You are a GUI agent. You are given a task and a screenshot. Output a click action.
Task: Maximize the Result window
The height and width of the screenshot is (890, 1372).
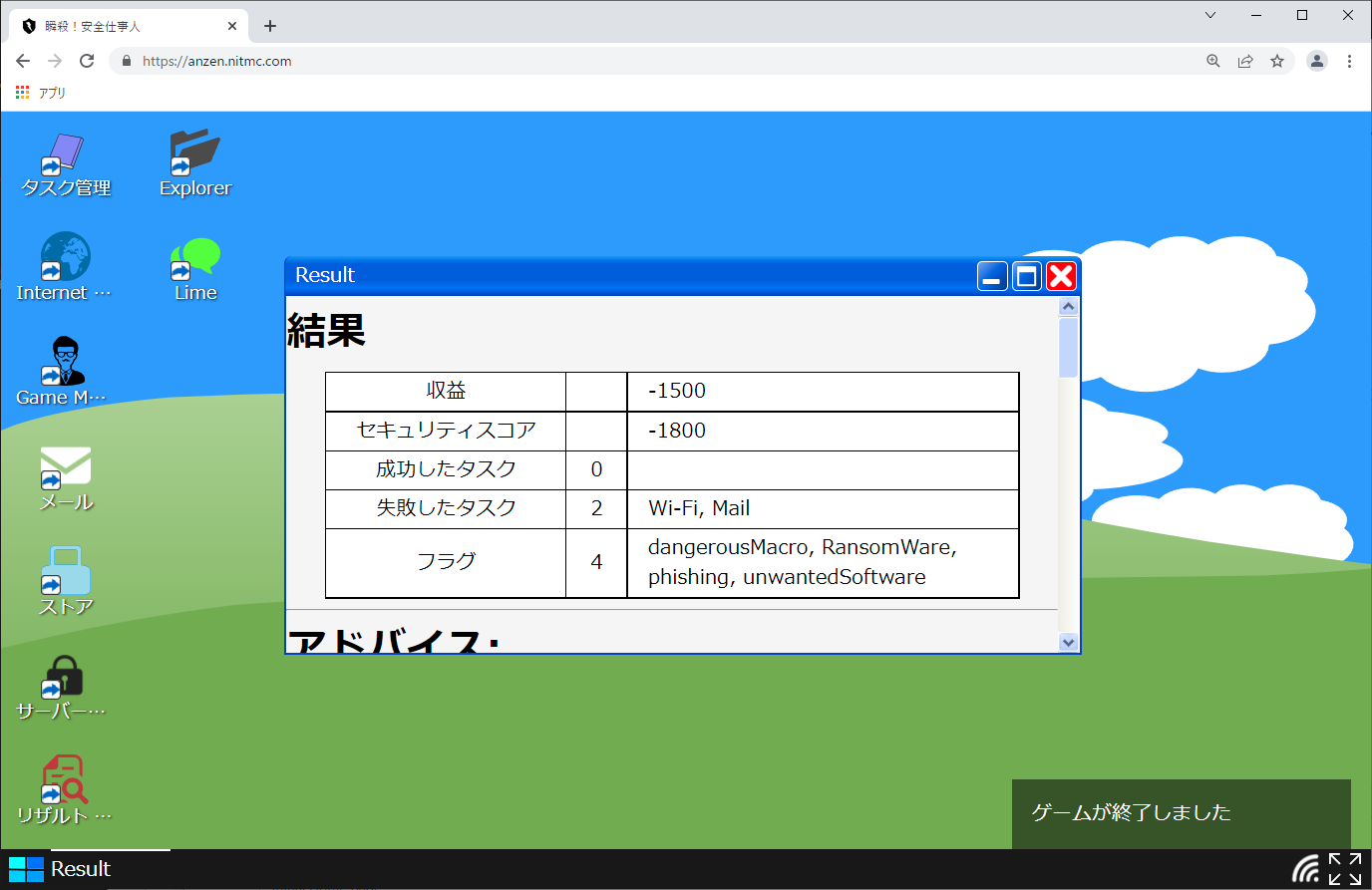[x=1027, y=276]
